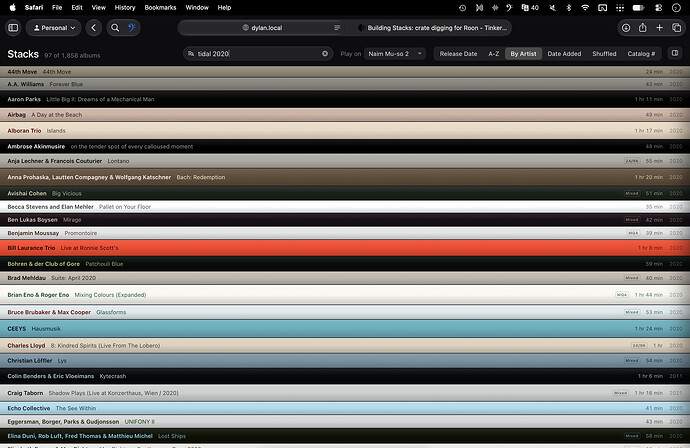Open the 44th Move album row
Image resolution: width=690 pixels, height=448 pixels.
[345, 72]
